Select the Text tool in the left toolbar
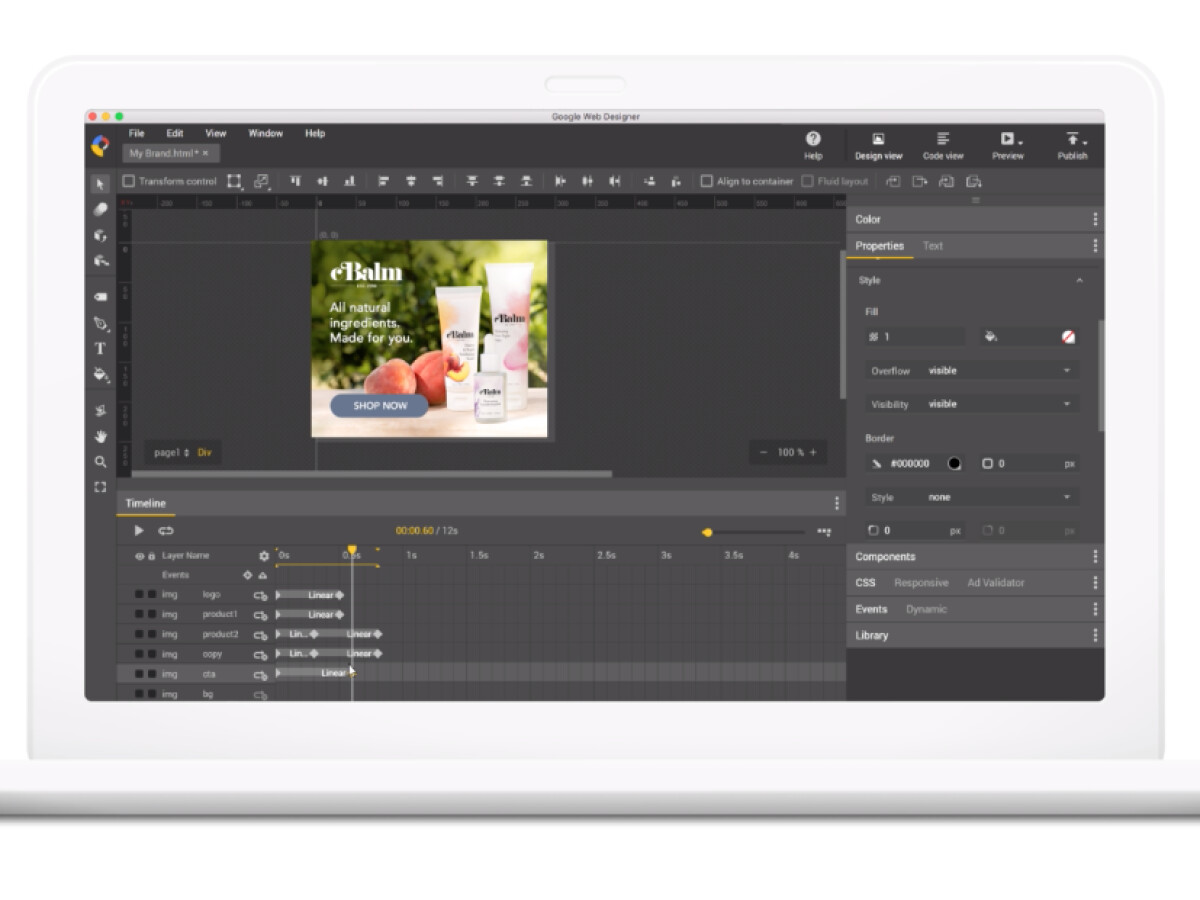Image resolution: width=1200 pixels, height=900 pixels. coord(100,349)
